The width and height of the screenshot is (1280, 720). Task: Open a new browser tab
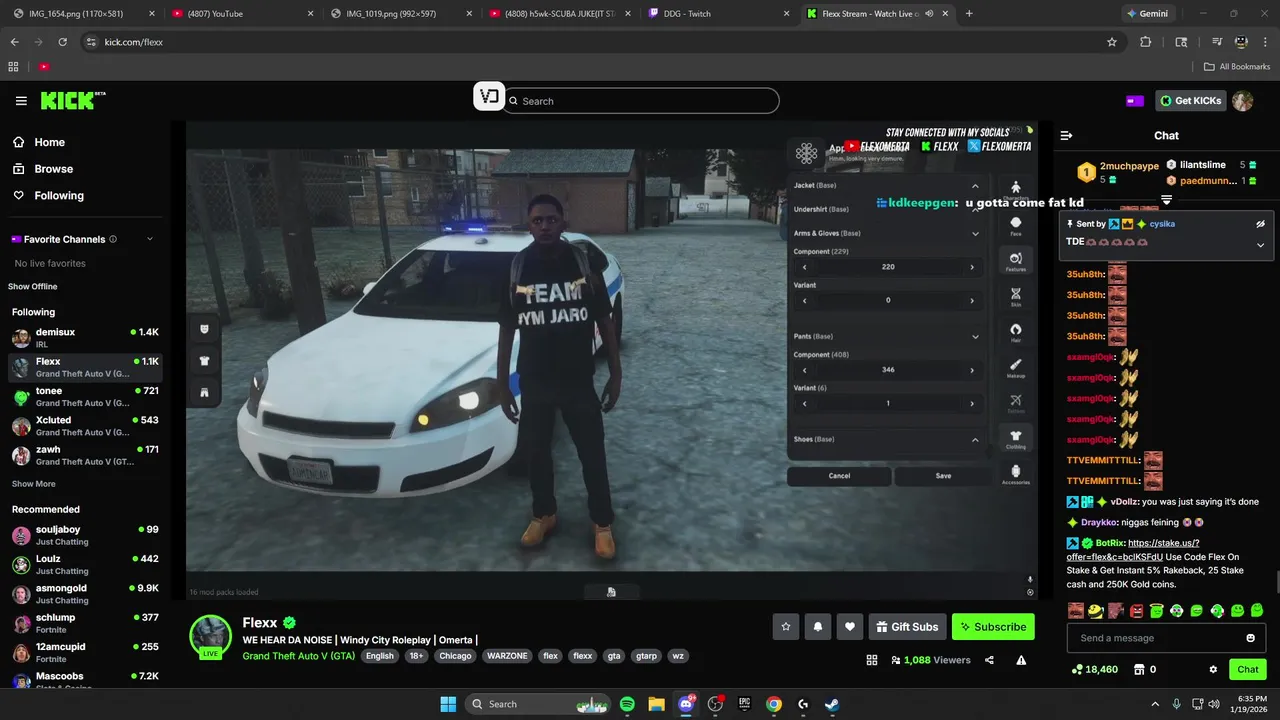point(969,13)
